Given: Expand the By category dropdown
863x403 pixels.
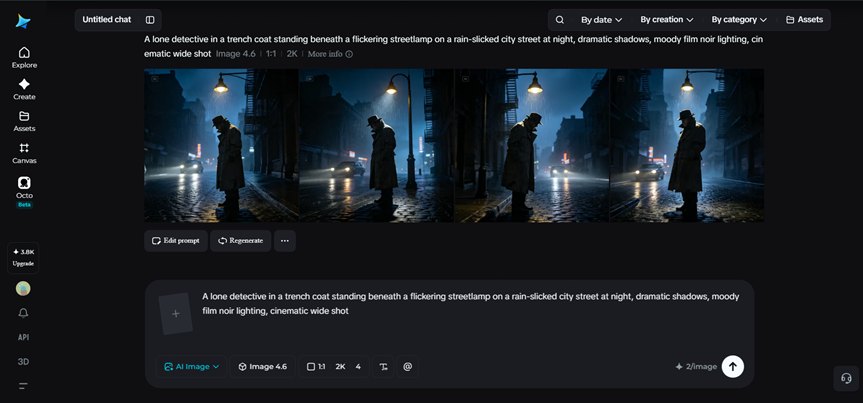Looking at the screenshot, I should 739,20.
